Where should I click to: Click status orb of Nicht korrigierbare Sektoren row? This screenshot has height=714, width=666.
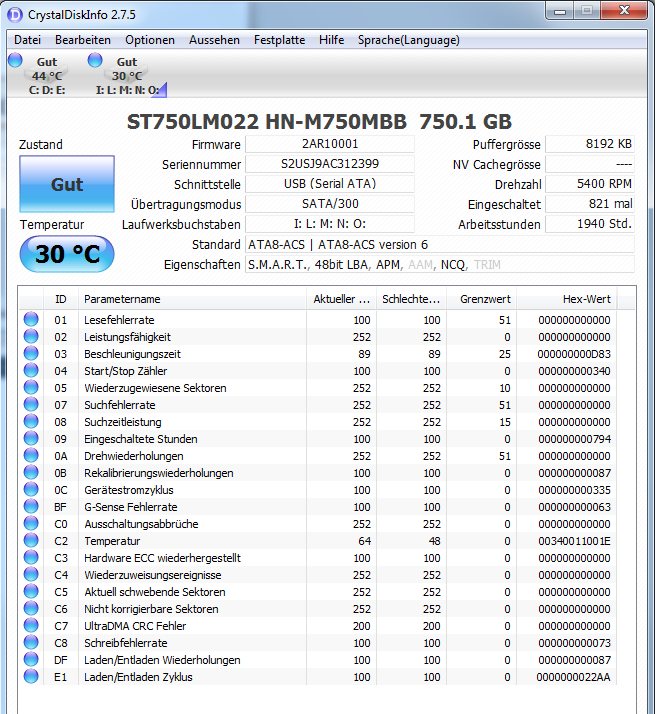pyautogui.click(x=31, y=608)
